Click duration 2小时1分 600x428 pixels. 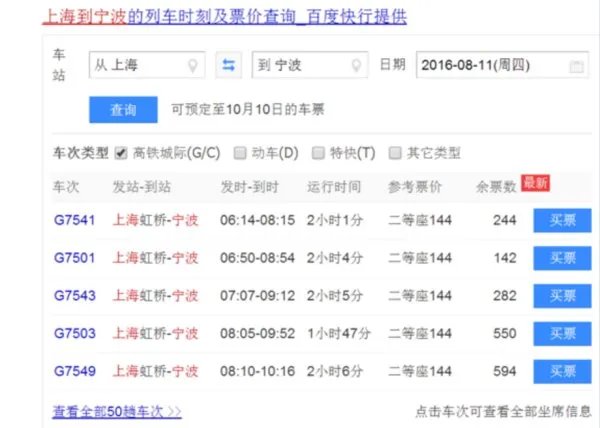coord(335,220)
